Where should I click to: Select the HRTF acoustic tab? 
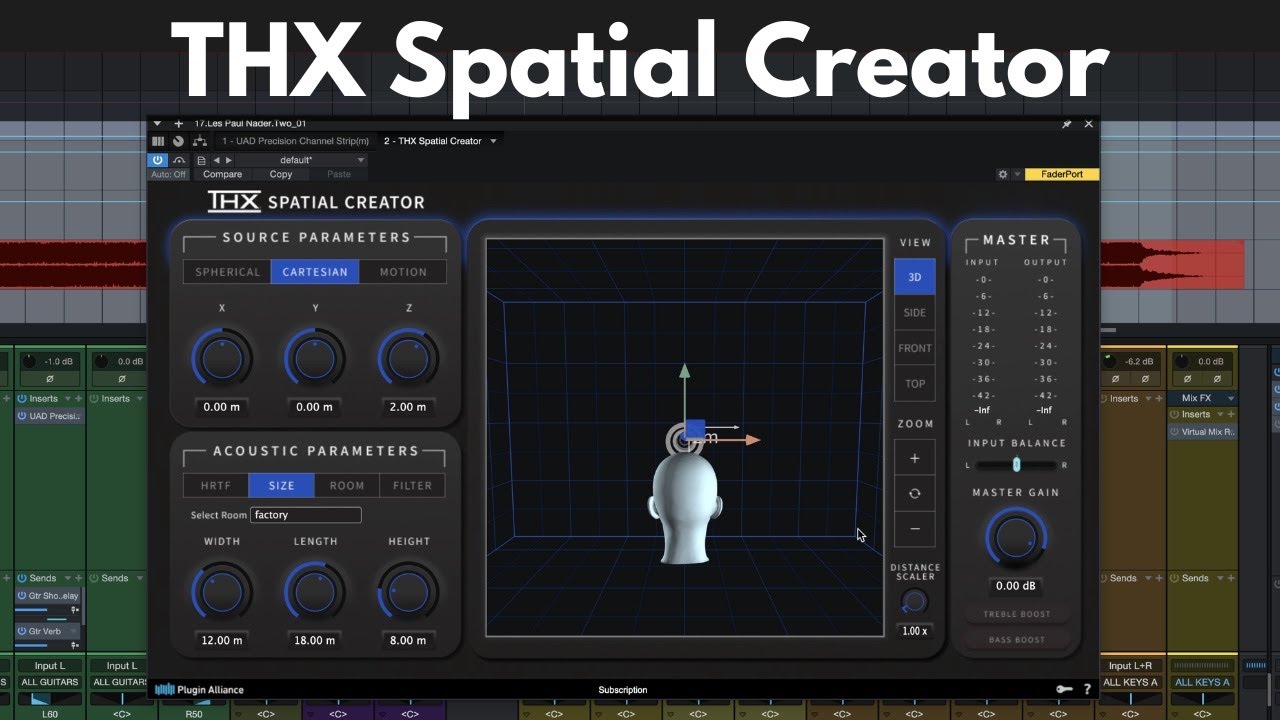tap(215, 485)
